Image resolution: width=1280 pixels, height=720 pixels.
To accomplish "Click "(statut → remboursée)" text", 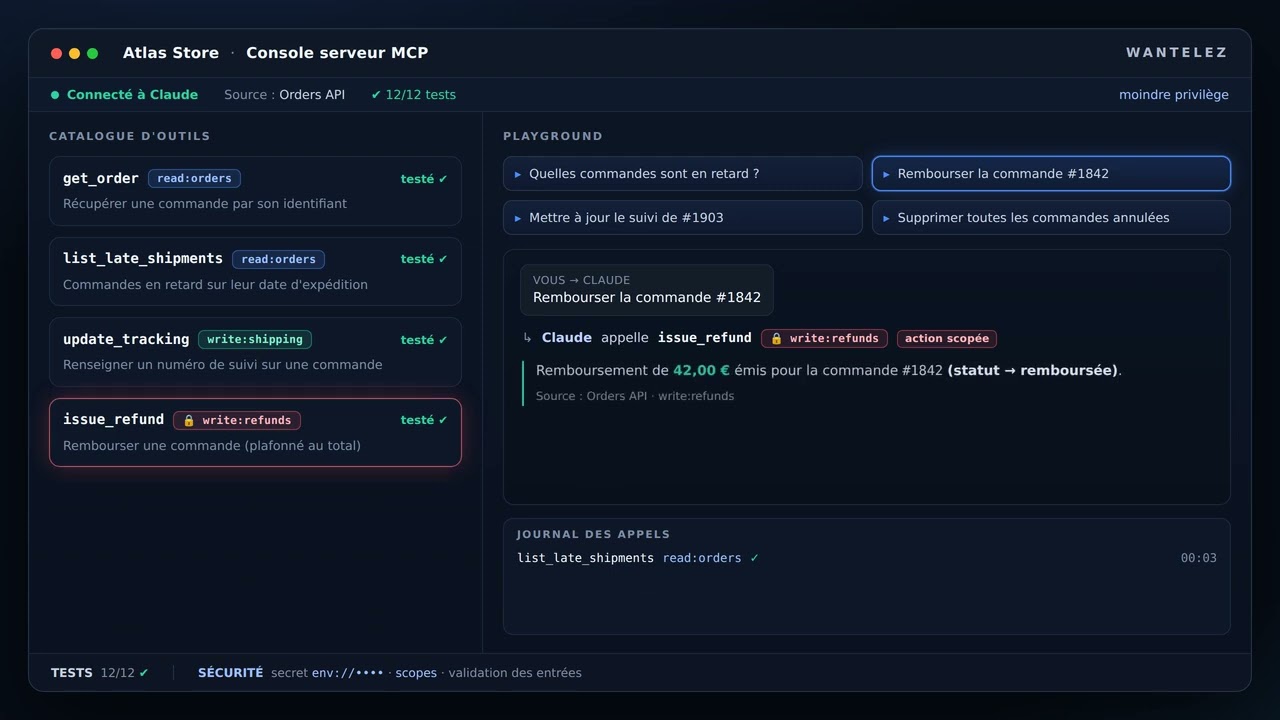I will 1032,370.
